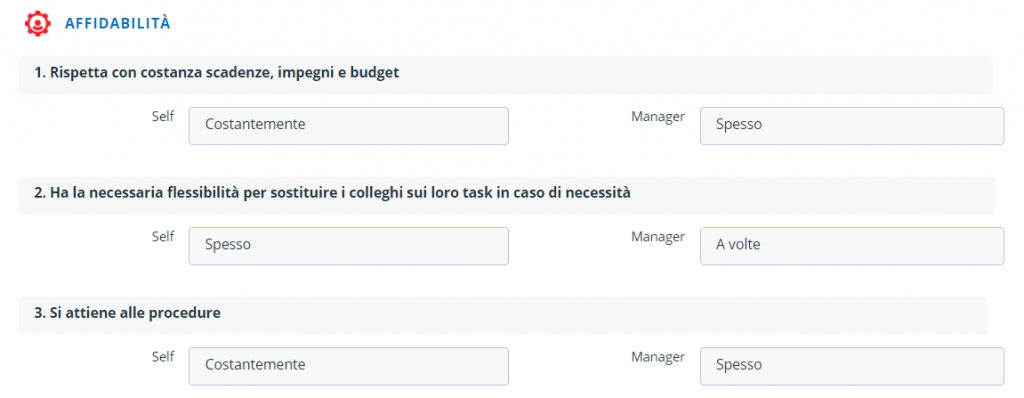Click the Self label under statement 2

163,237
